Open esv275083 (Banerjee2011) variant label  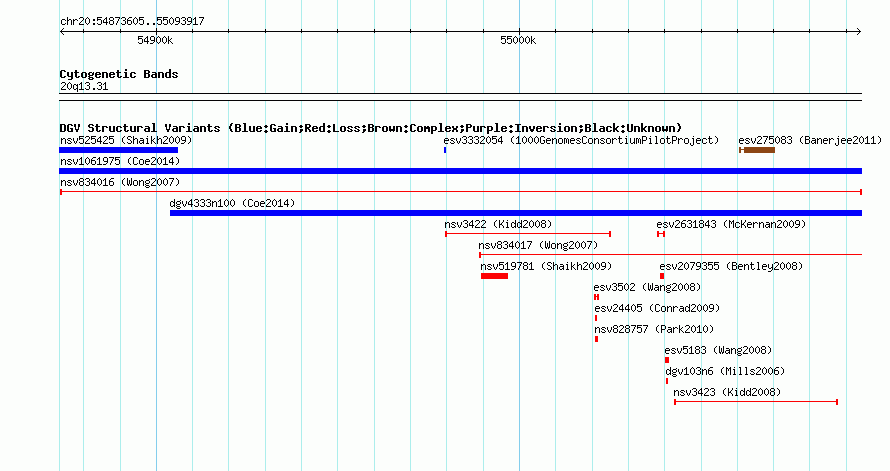tap(810, 140)
